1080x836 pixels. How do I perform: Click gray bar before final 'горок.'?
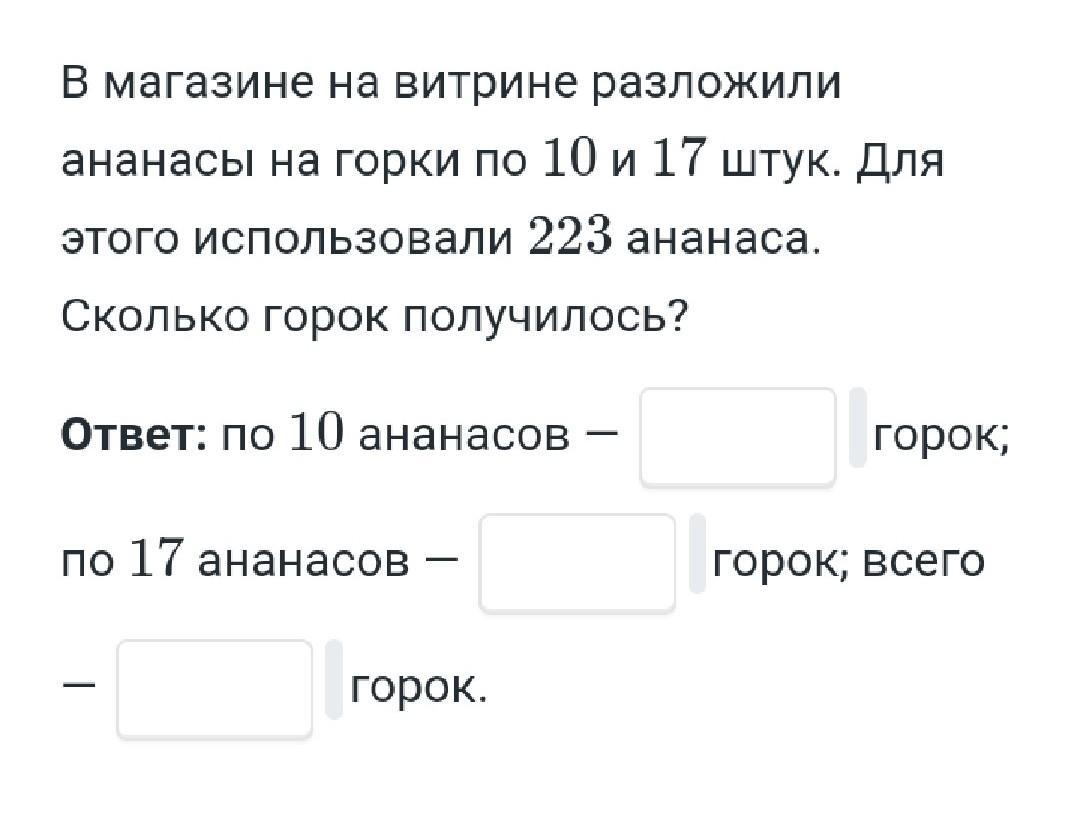334,679
